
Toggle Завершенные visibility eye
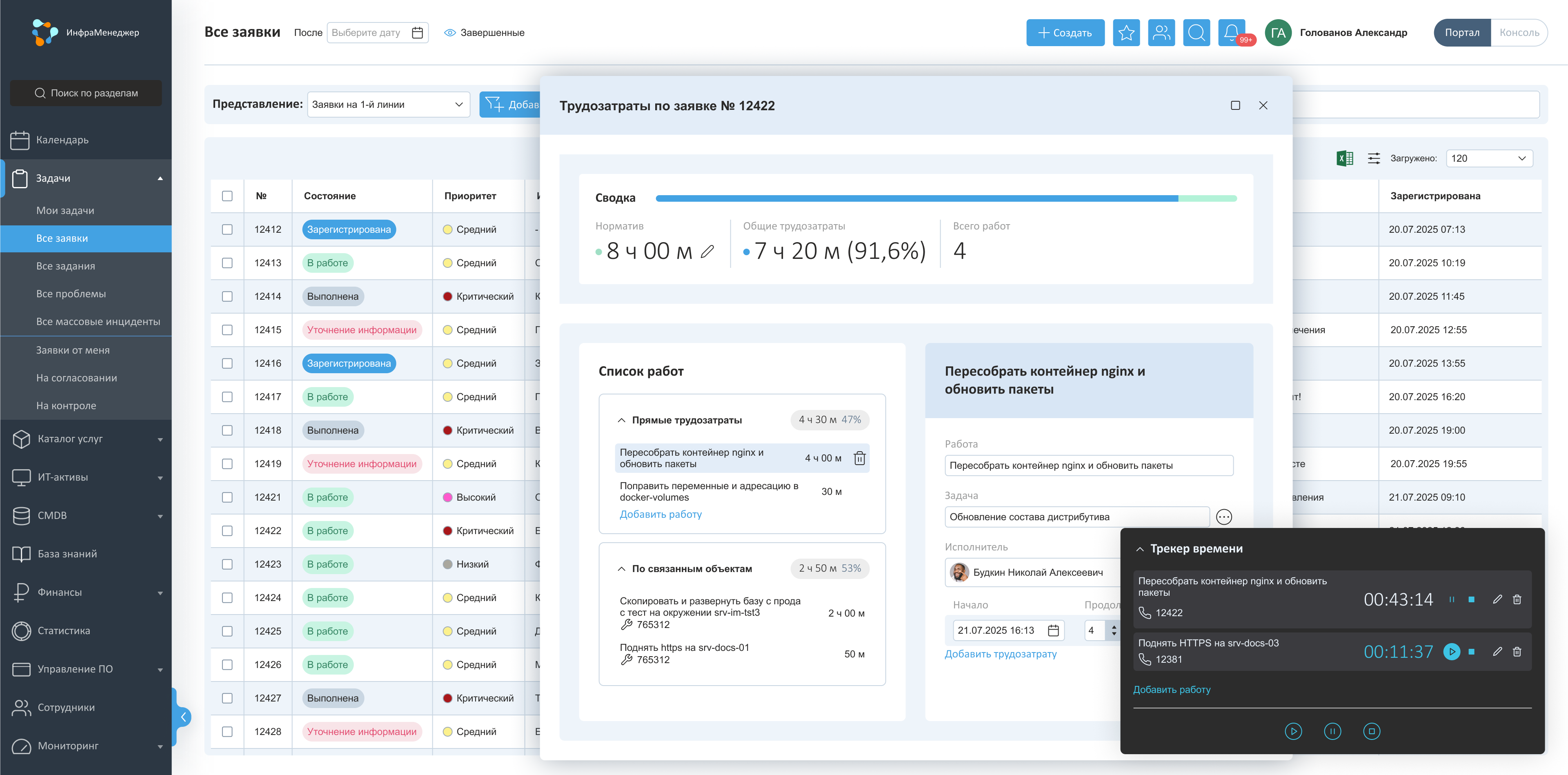click(450, 33)
